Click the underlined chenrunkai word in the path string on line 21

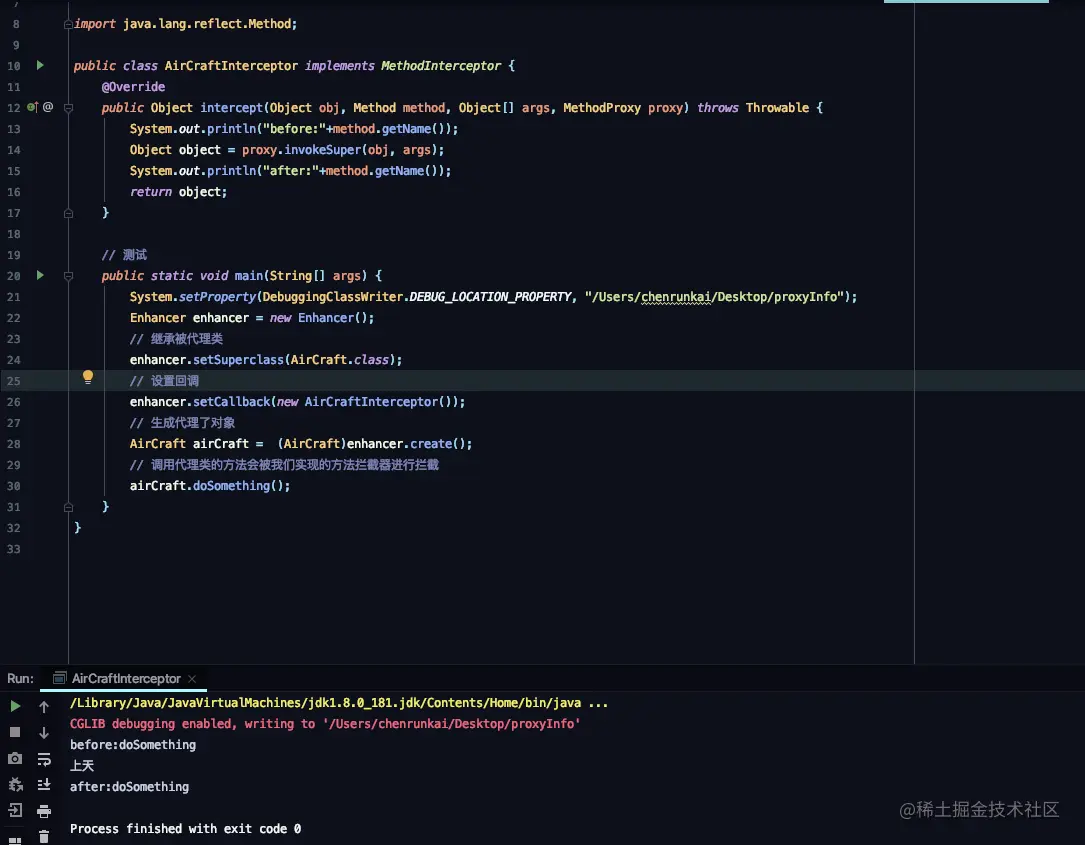click(675, 297)
